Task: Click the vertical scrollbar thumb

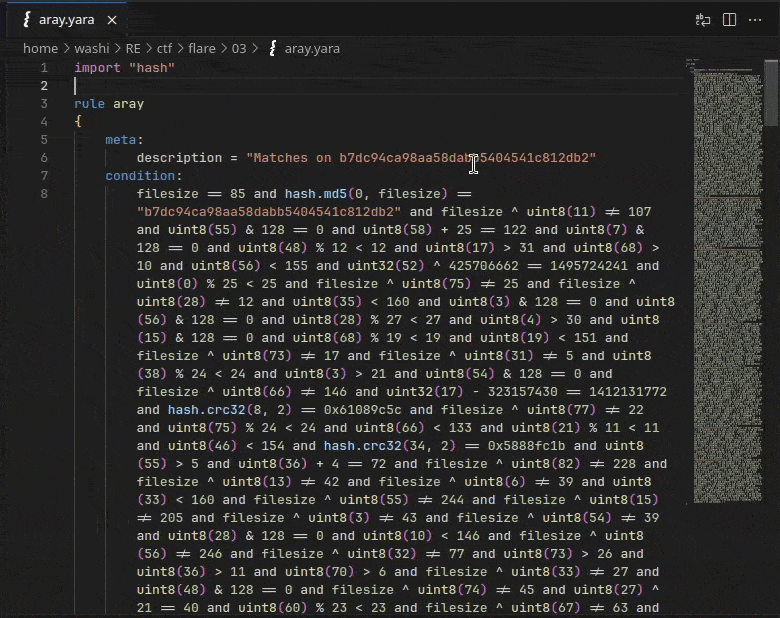Action: (x=772, y=93)
